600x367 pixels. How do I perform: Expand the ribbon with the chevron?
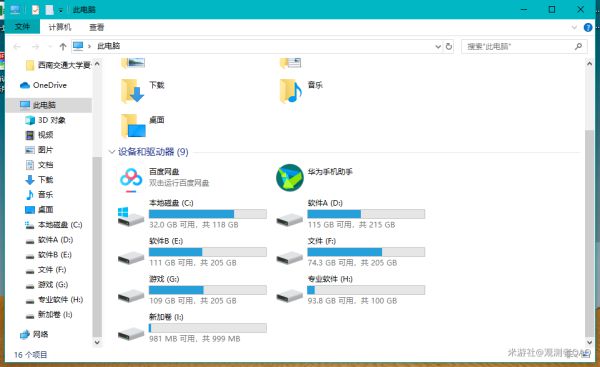coord(574,28)
